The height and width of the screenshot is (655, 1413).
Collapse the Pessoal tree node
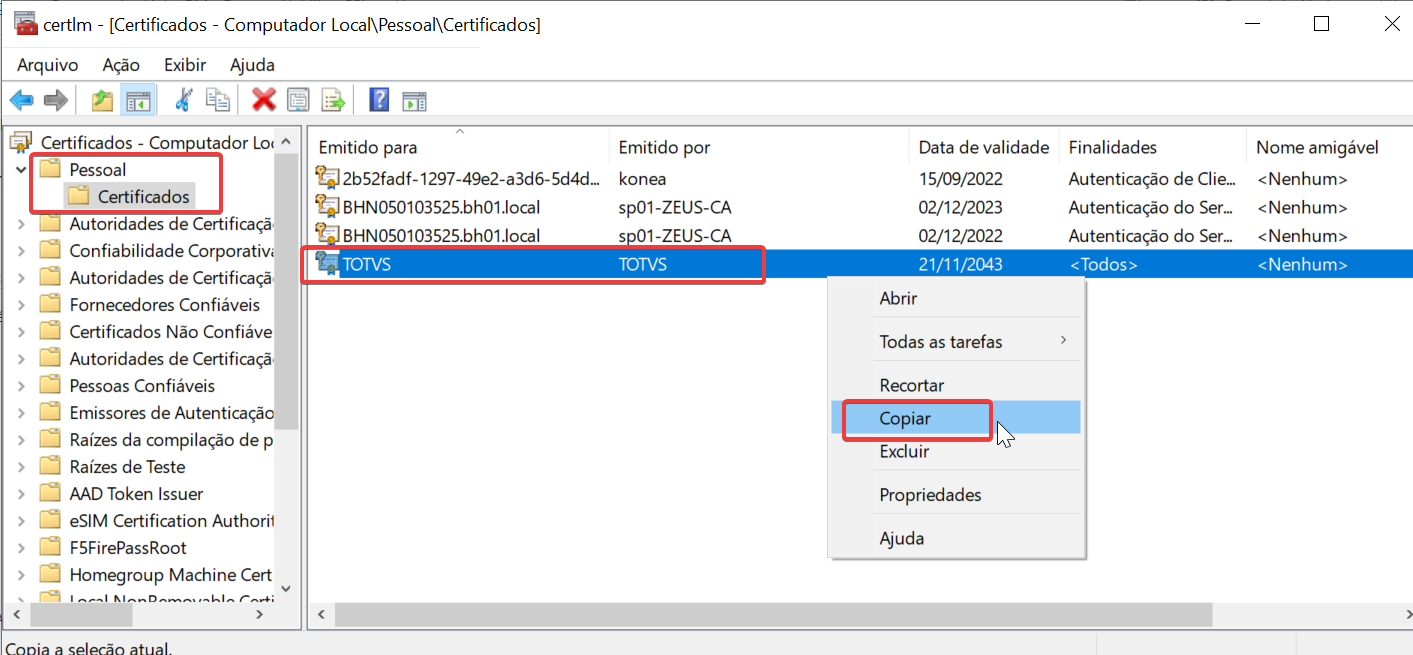tap(21, 170)
